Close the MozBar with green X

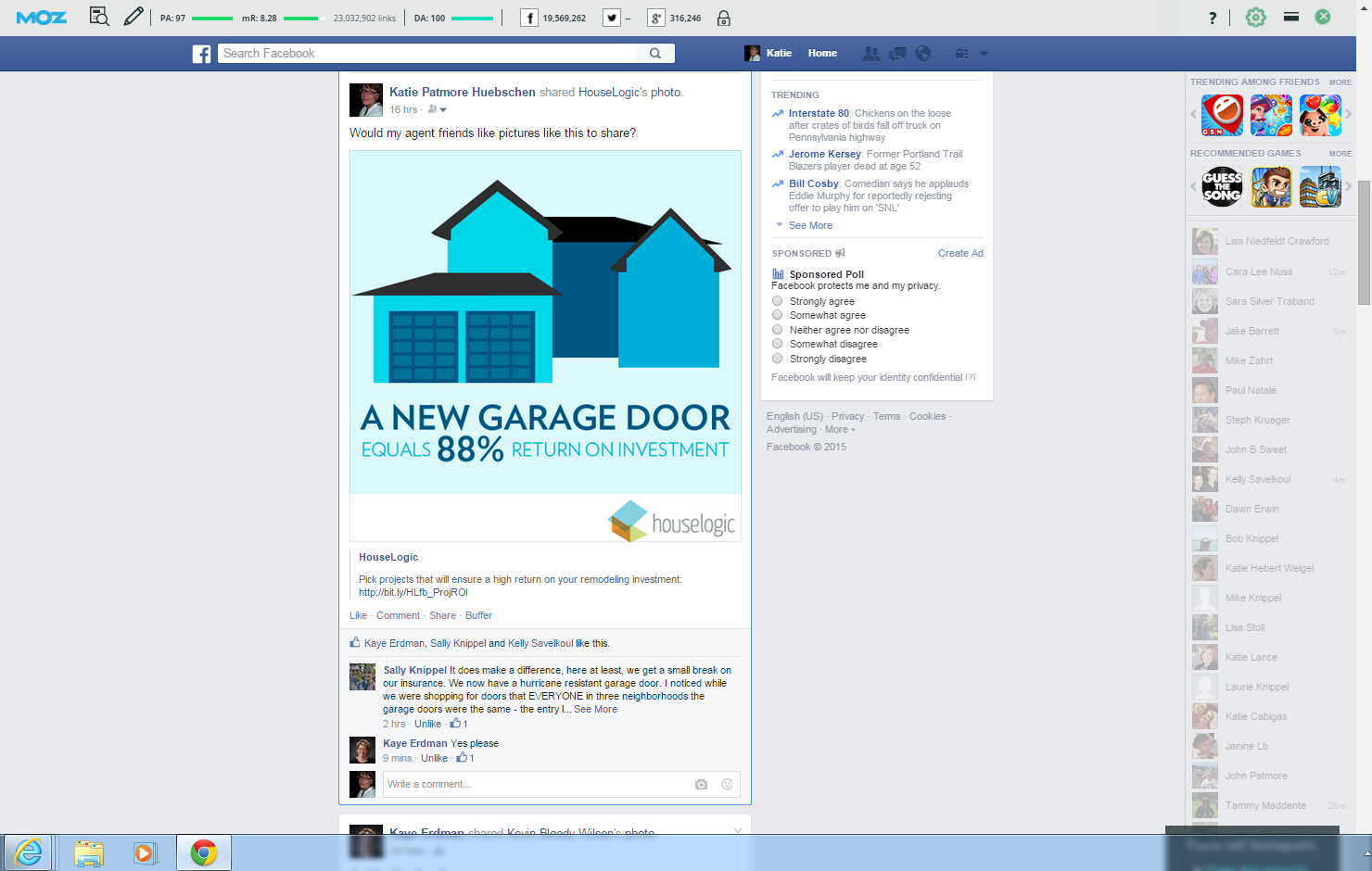(1323, 17)
